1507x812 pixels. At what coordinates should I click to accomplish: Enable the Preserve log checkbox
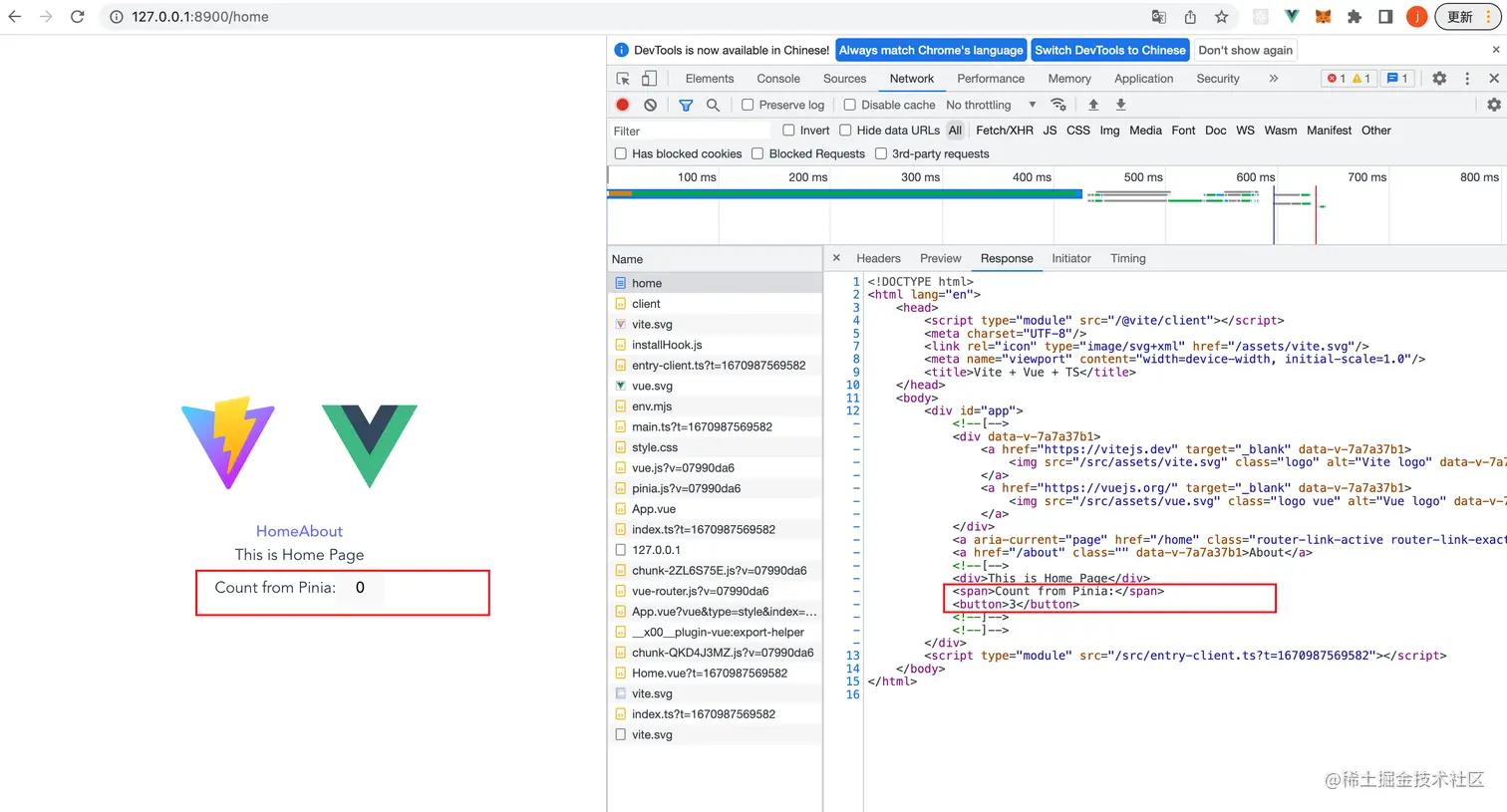(x=748, y=105)
